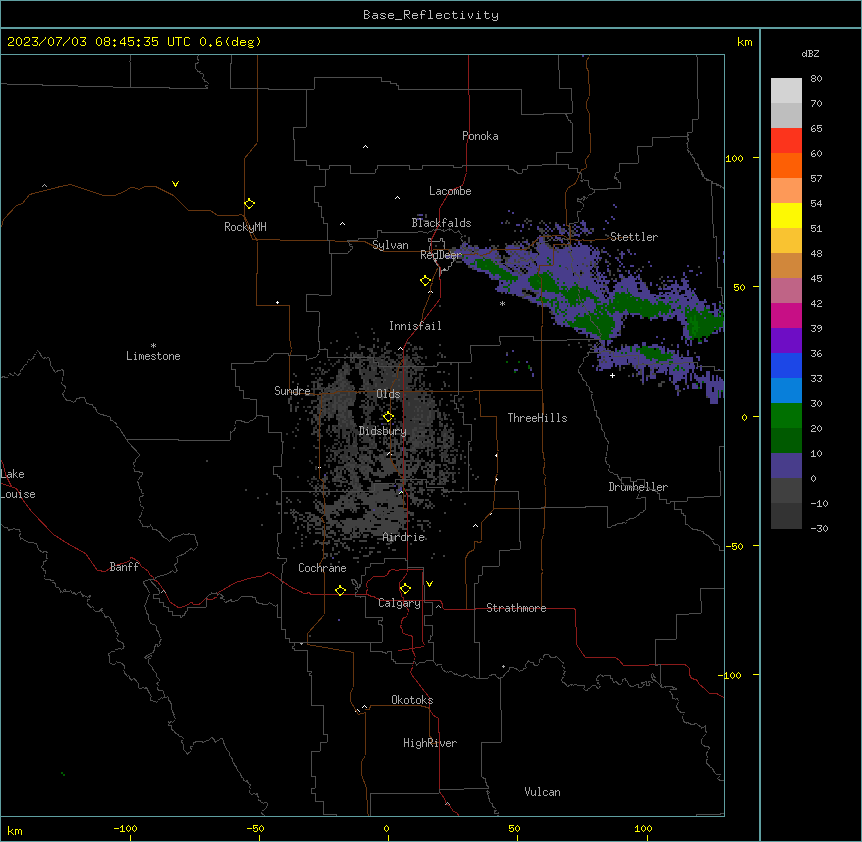Click the Airdrie label
Viewport: 862px width, 842px height.
[404, 537]
